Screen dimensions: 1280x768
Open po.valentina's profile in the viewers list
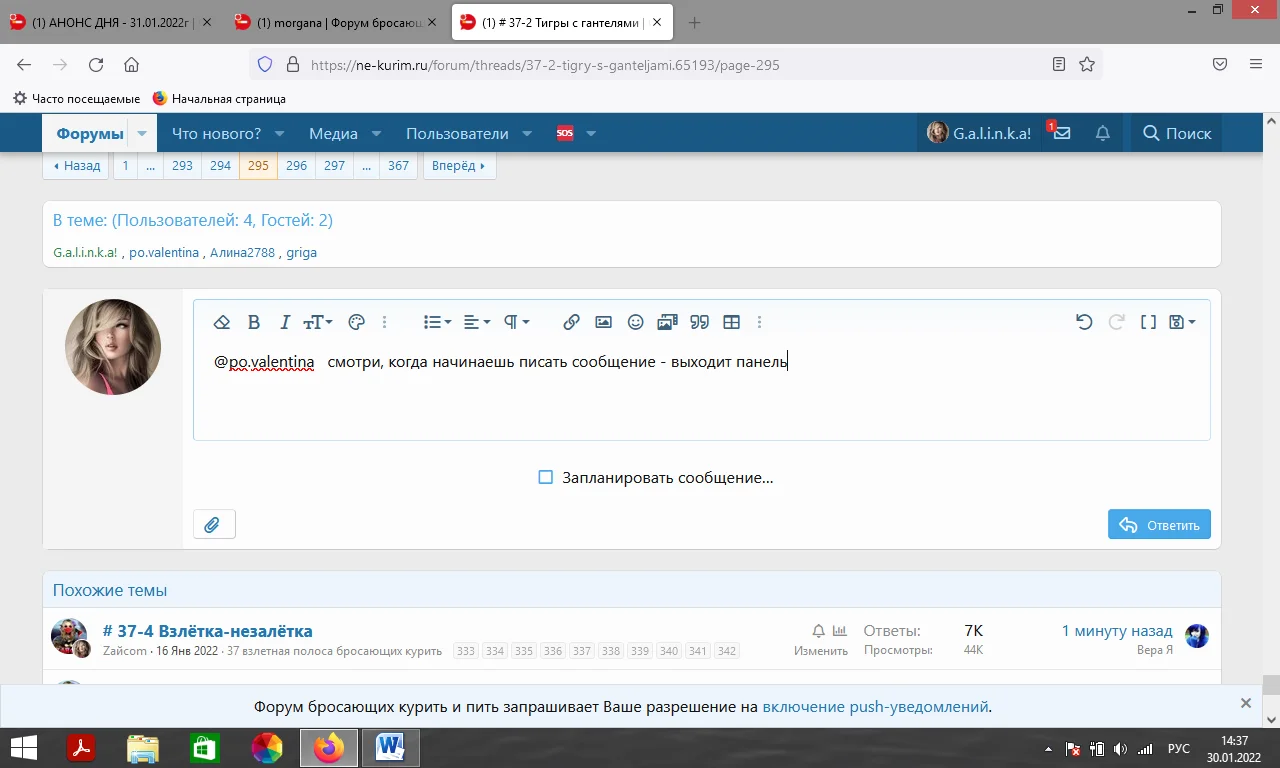click(x=164, y=253)
